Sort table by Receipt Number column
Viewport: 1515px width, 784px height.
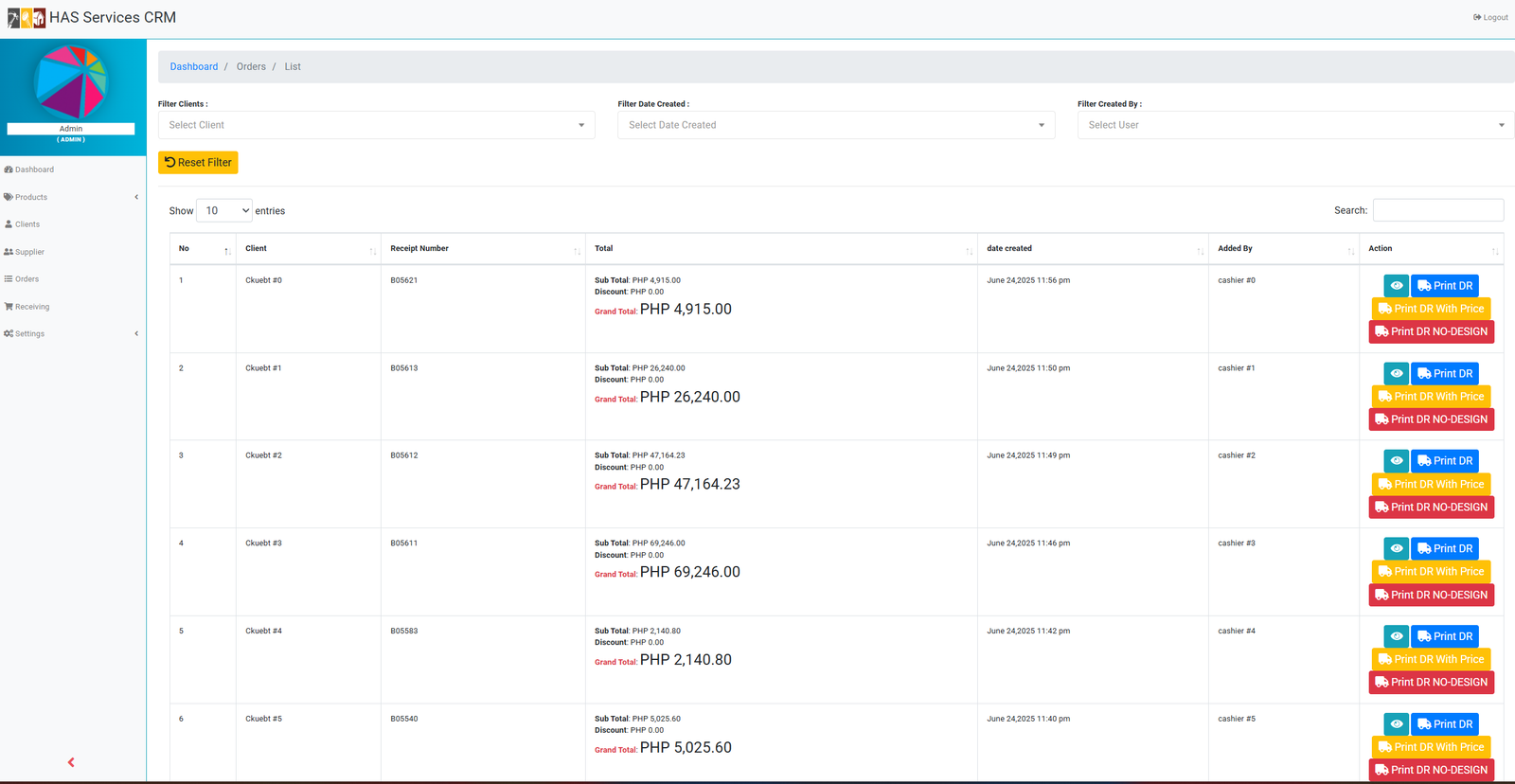tap(483, 249)
